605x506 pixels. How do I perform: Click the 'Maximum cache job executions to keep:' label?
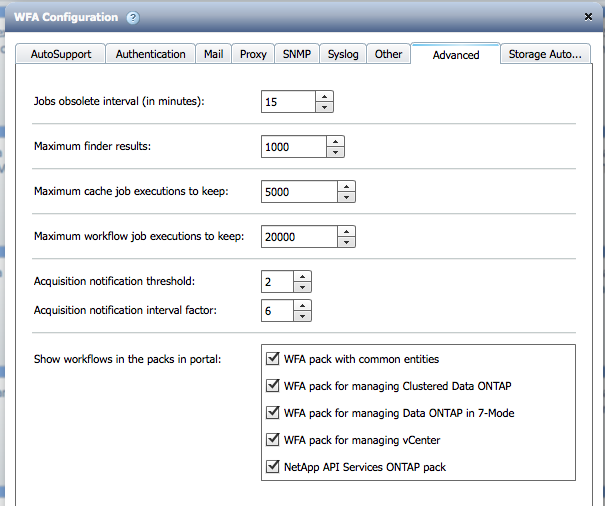131,191
